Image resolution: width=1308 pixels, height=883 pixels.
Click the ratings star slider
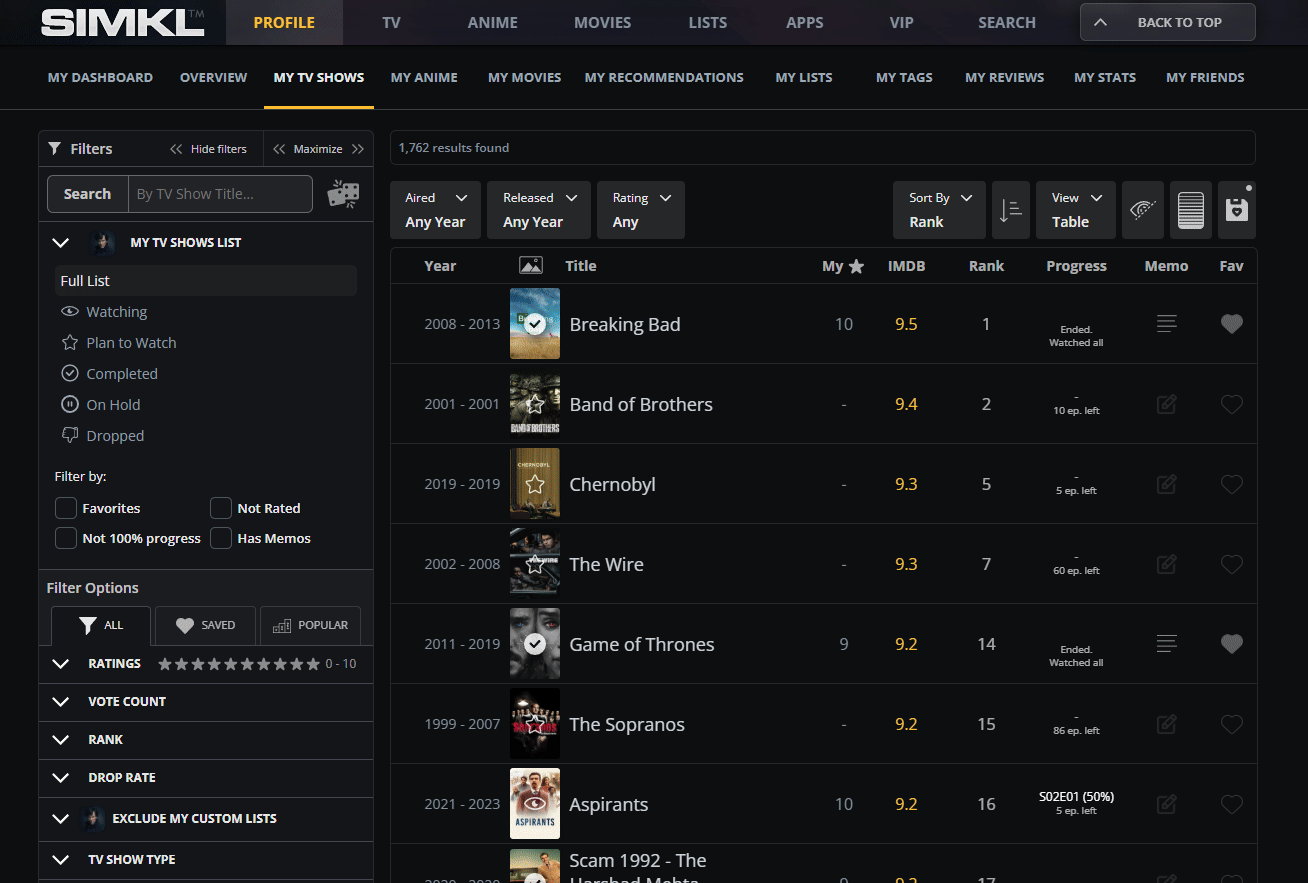pos(239,664)
